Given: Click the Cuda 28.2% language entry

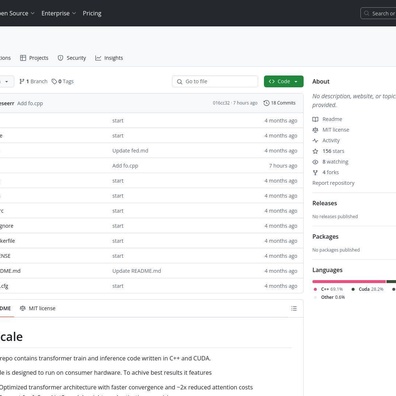Looking at the screenshot, I should point(367,289).
